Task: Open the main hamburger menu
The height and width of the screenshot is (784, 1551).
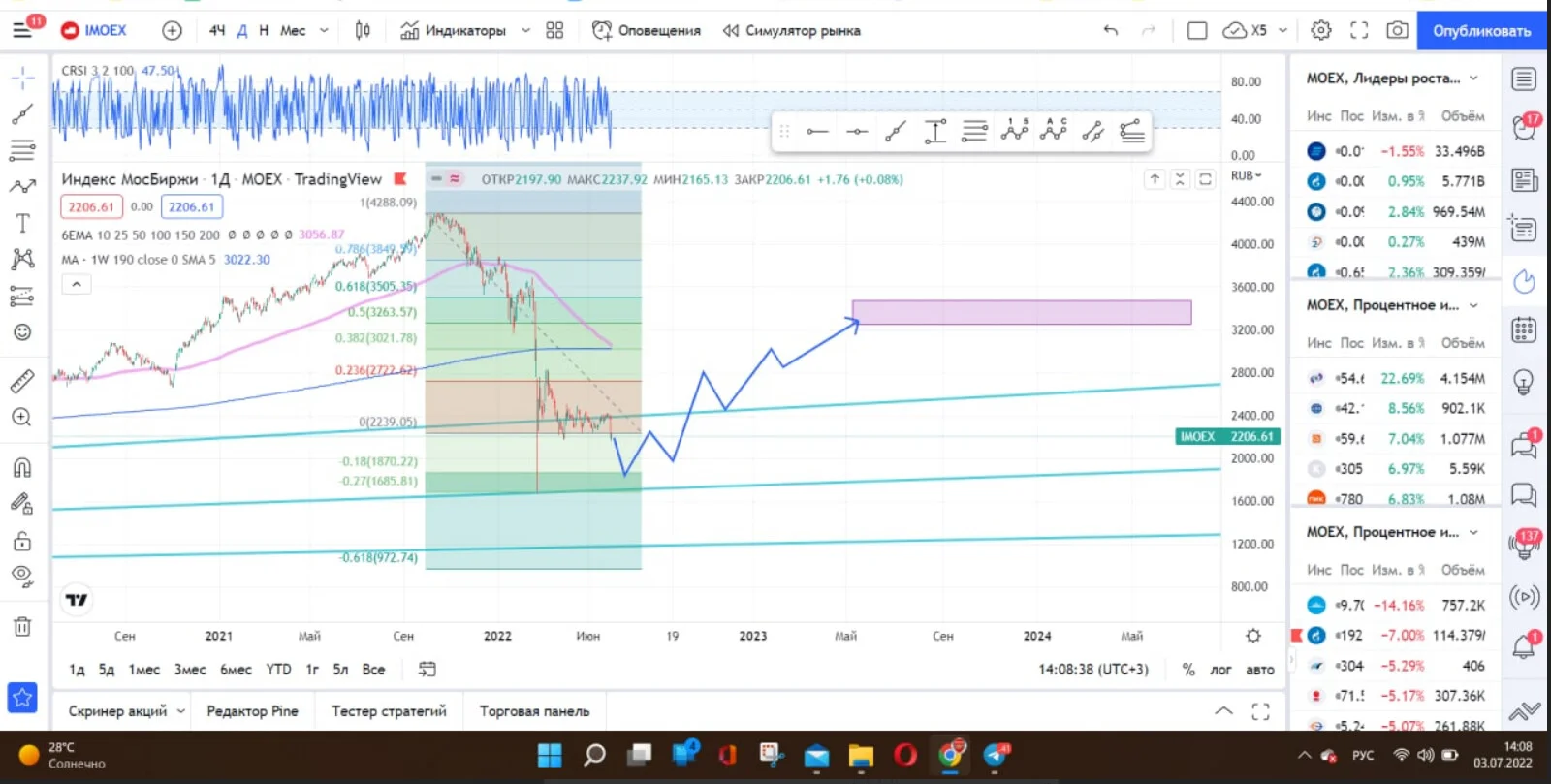Action: click(22, 30)
